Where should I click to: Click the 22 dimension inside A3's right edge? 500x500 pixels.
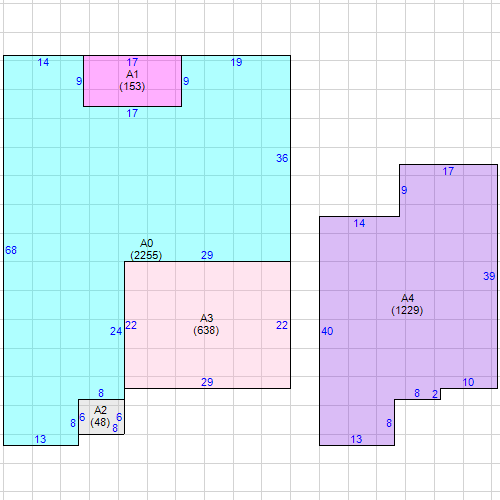tap(282, 325)
